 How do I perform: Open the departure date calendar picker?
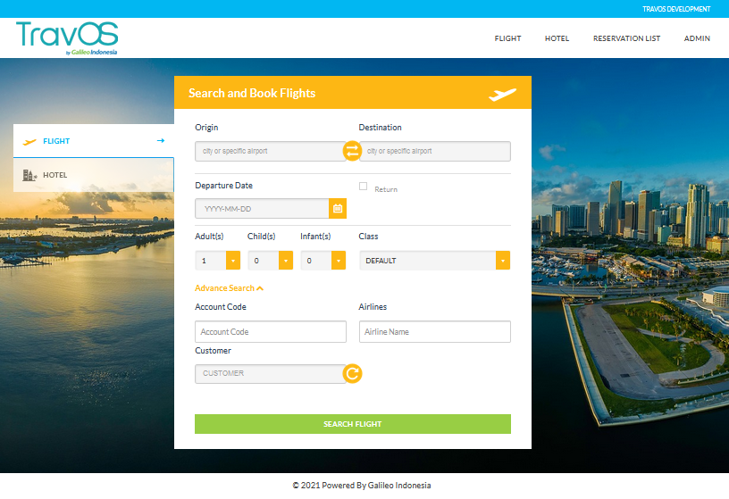coord(338,209)
